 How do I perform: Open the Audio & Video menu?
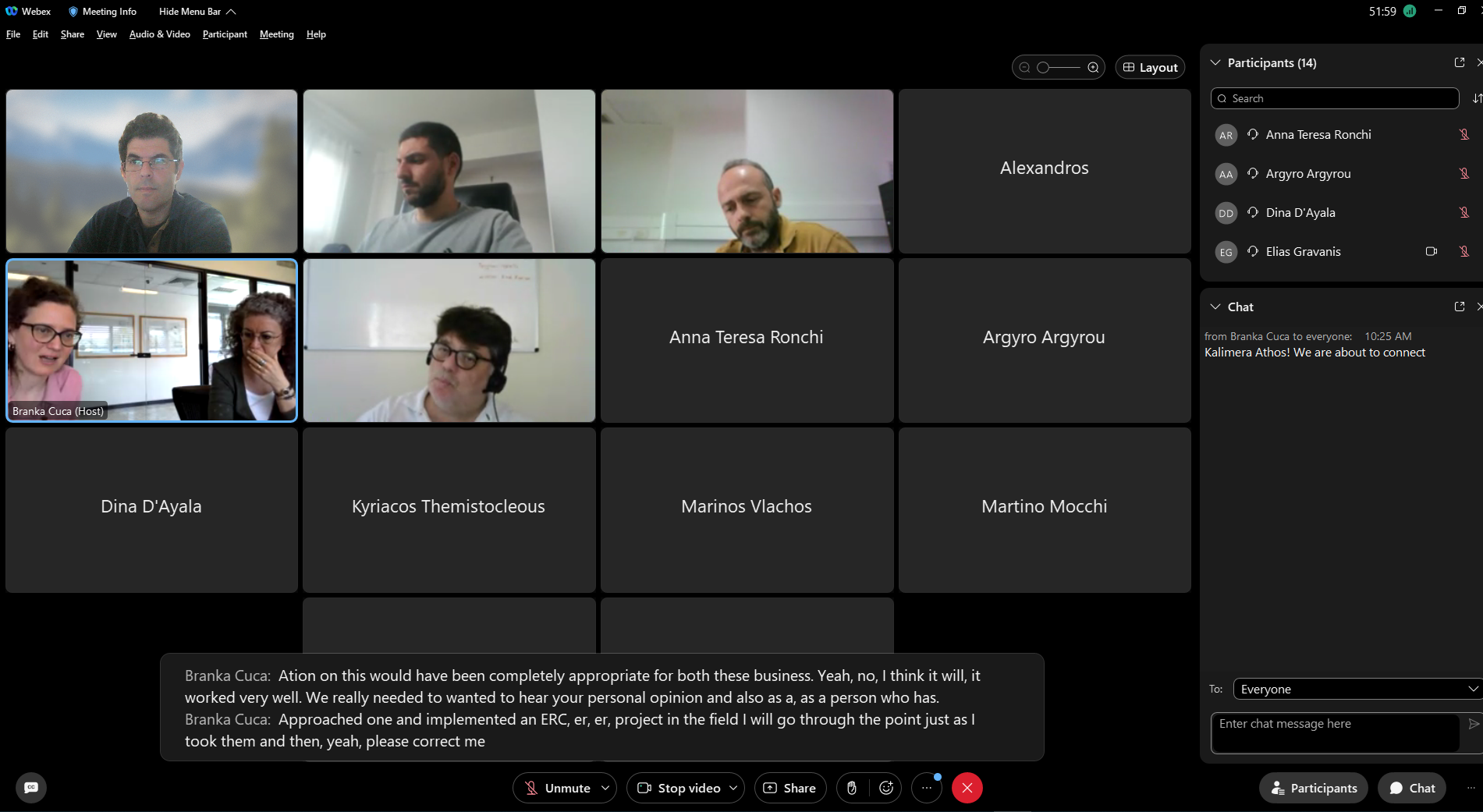pos(159,34)
